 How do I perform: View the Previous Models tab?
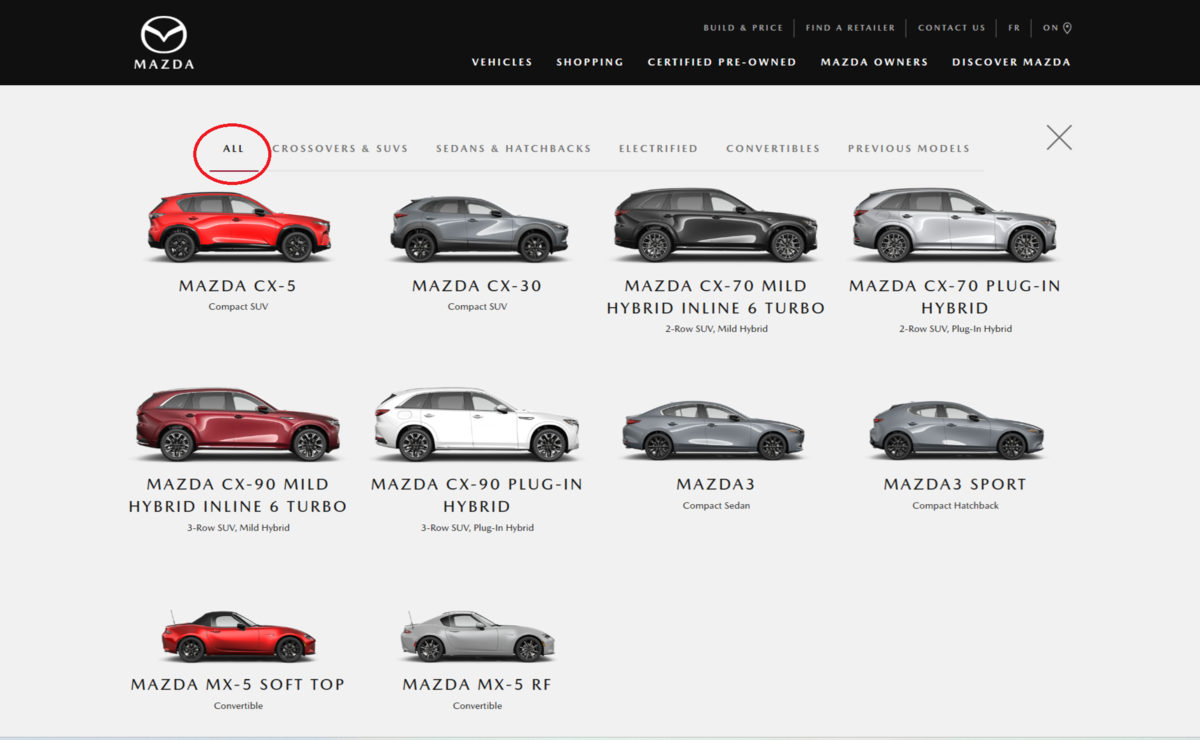point(908,149)
